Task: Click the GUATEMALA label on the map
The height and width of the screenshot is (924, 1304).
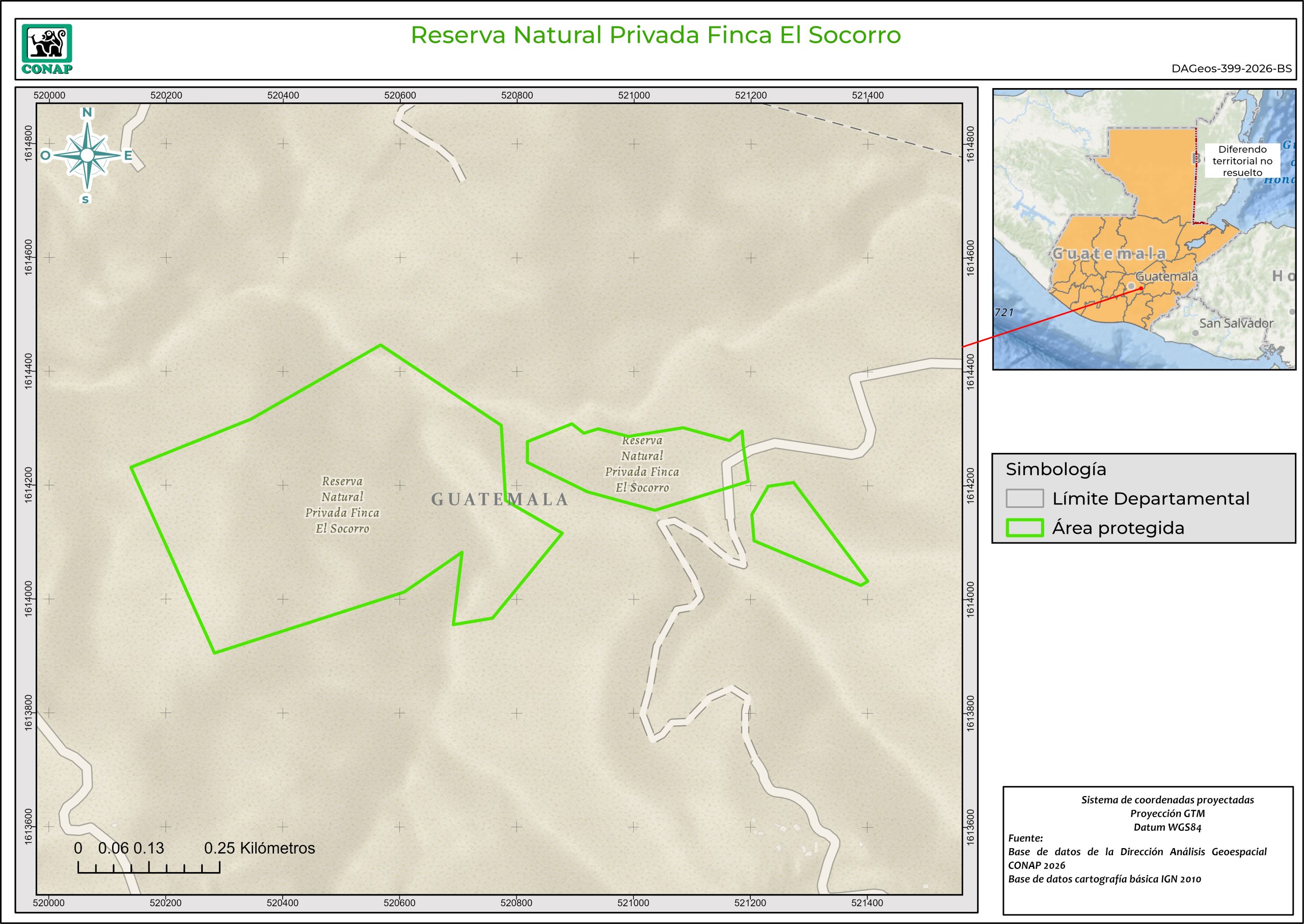Action: [500, 500]
